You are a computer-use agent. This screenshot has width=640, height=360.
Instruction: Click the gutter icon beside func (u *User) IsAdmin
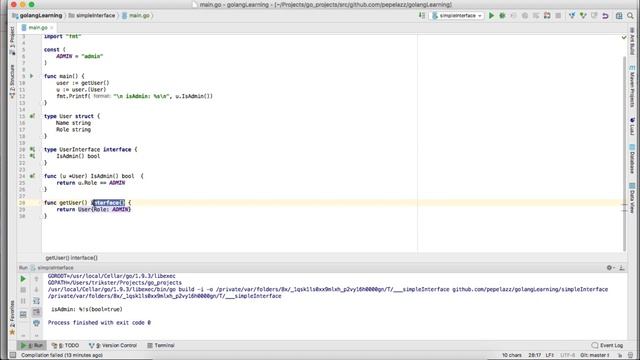pos(32,176)
